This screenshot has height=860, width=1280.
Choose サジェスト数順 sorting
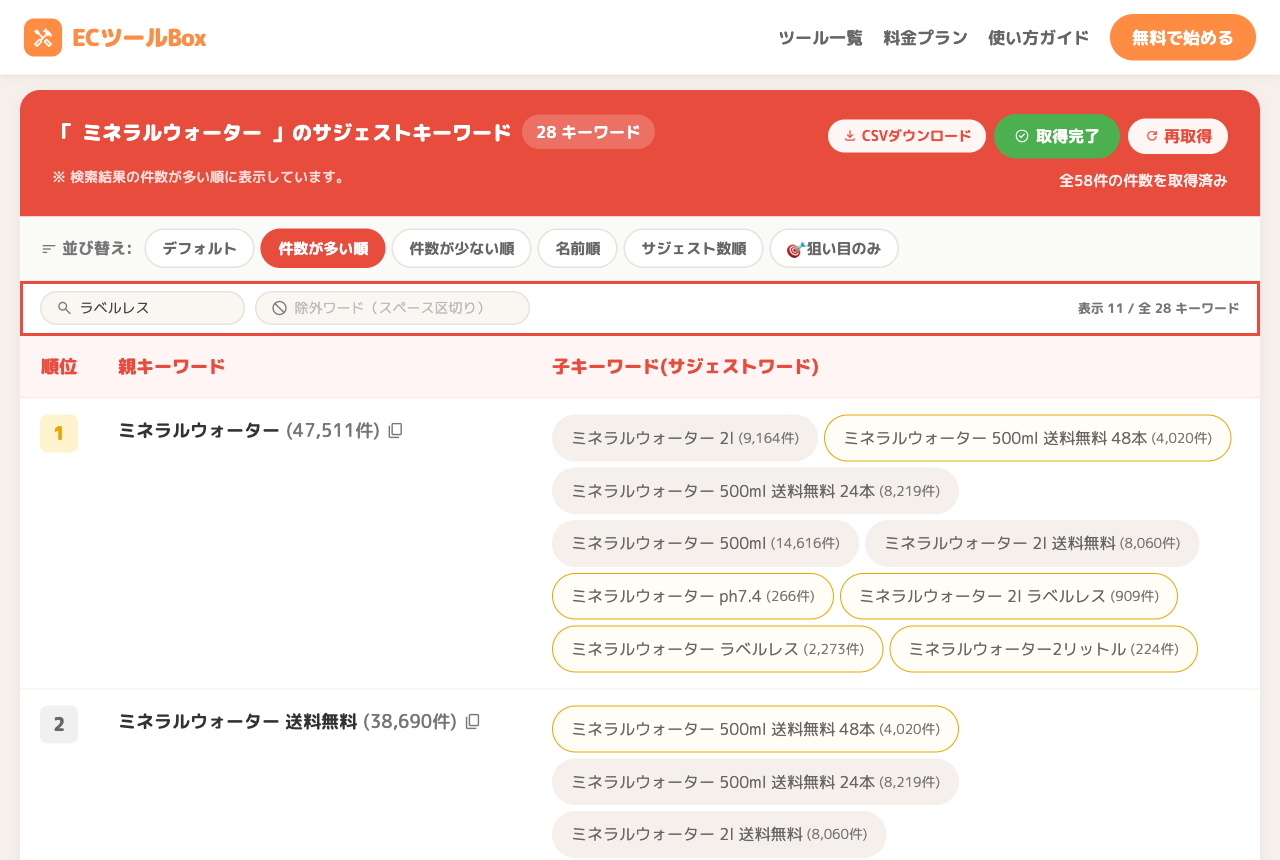point(694,249)
